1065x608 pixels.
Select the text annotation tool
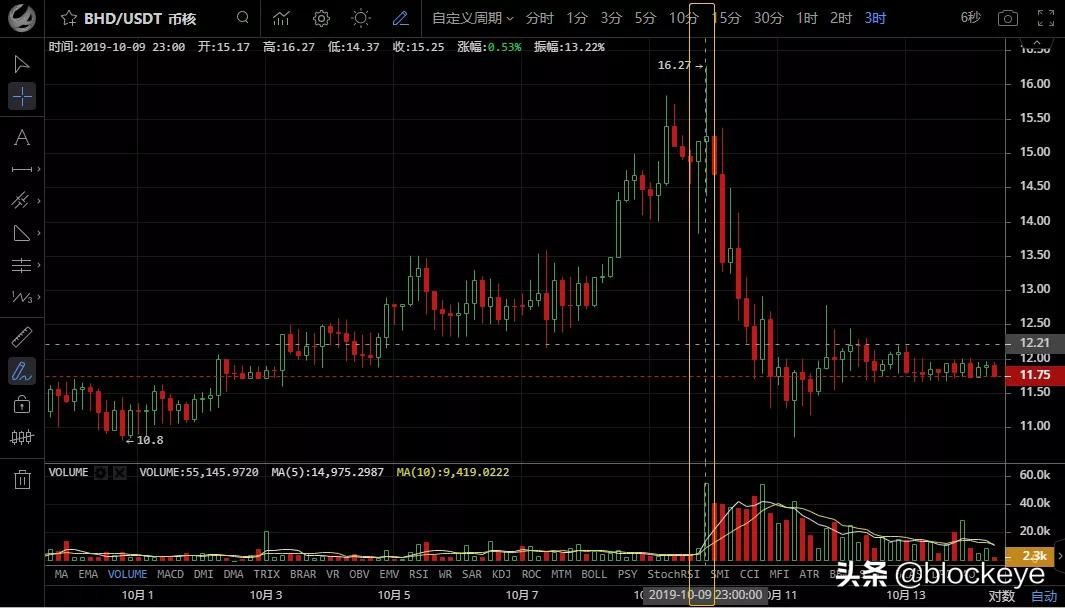[22, 138]
